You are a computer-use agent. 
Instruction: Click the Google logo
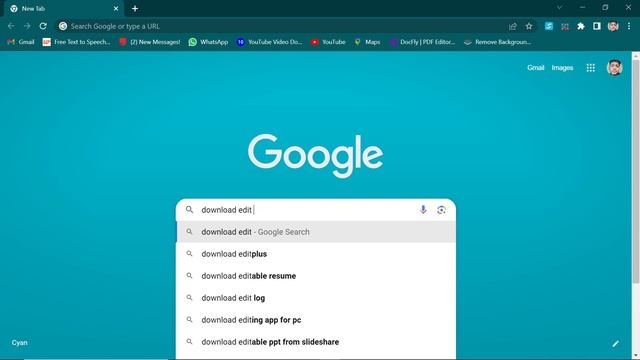click(x=316, y=156)
